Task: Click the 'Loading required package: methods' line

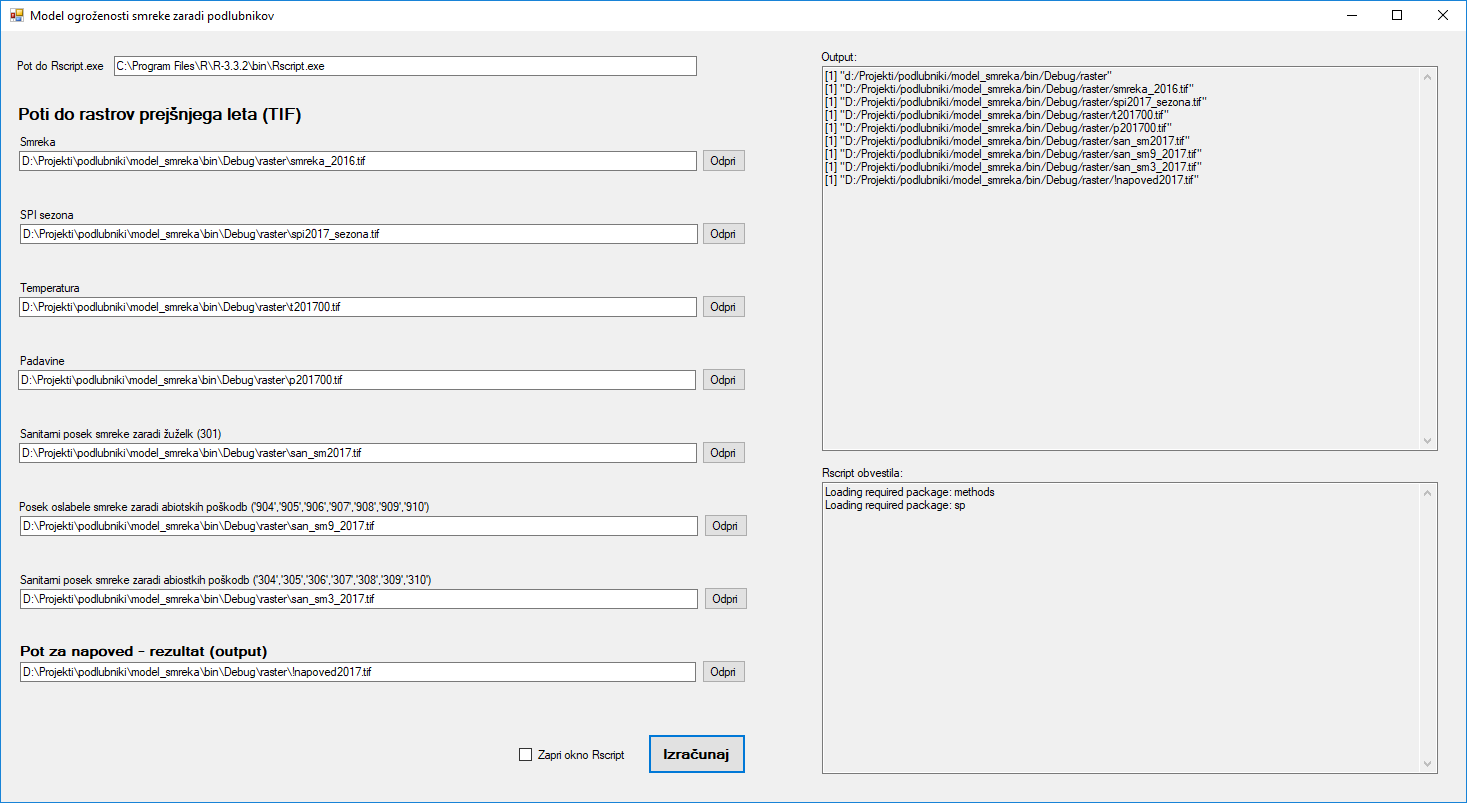Action: coord(910,492)
